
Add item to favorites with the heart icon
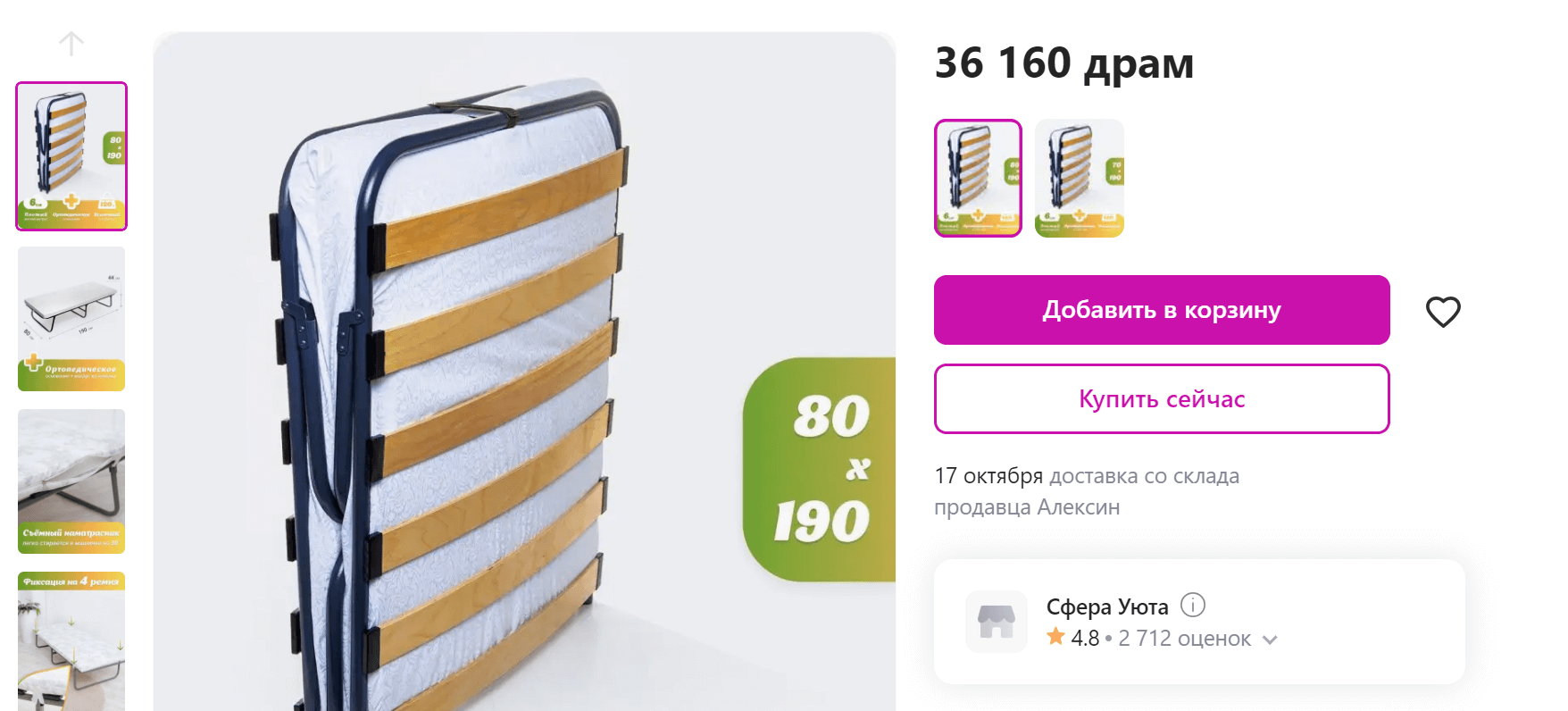[1443, 311]
